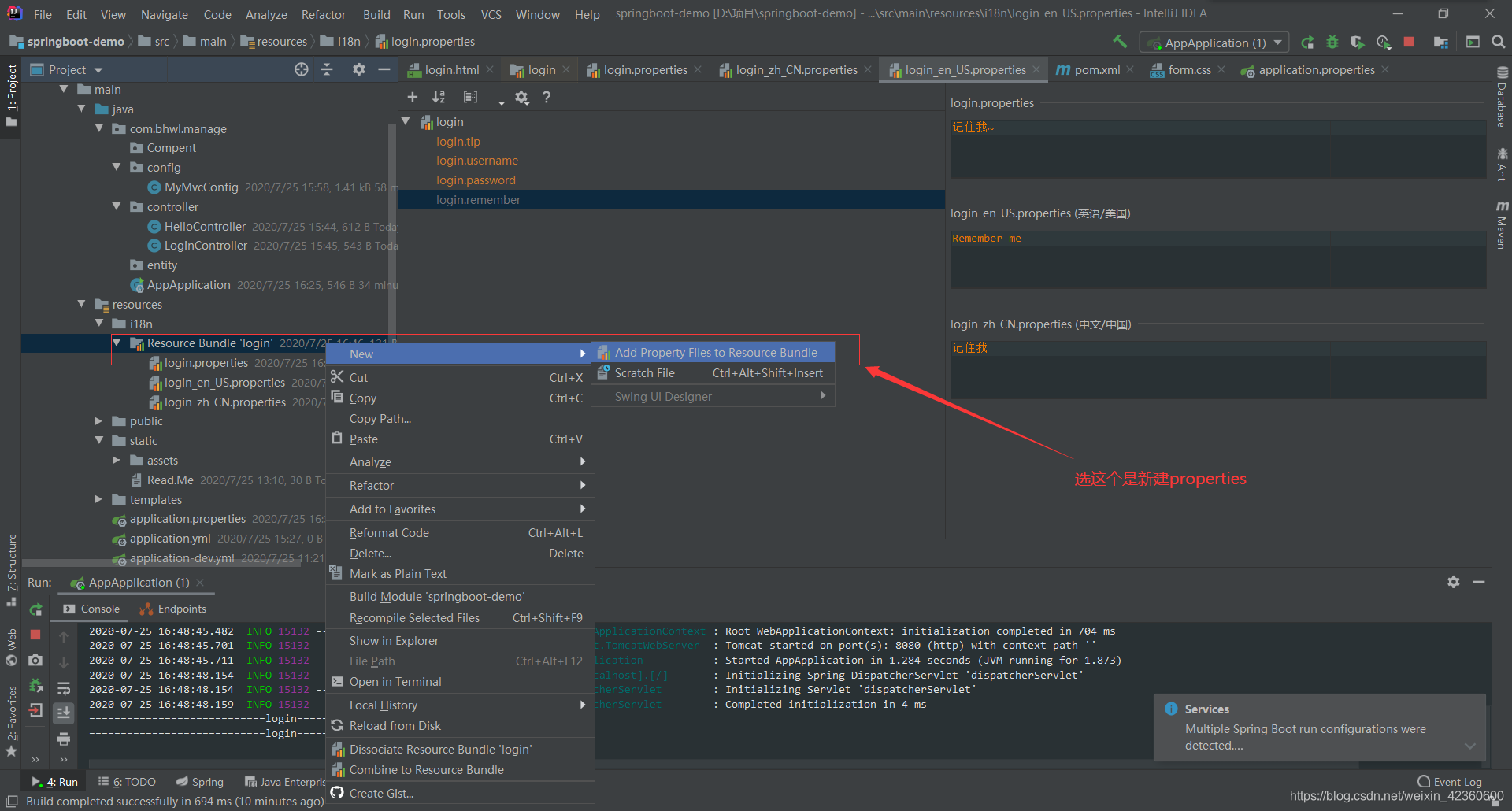Screen dimensions: 1512x811
Task: Switch to login.html editor tab
Action: click(x=450, y=69)
